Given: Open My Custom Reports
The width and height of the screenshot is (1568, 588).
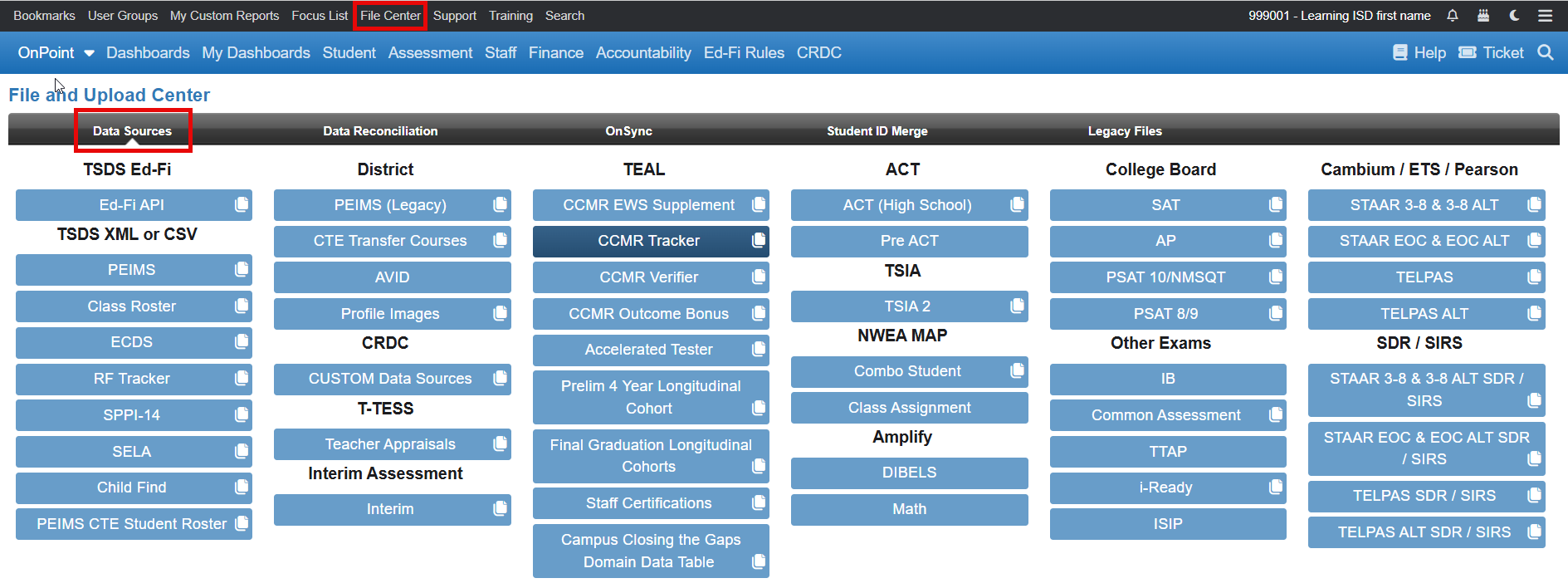Looking at the screenshot, I should point(224,16).
